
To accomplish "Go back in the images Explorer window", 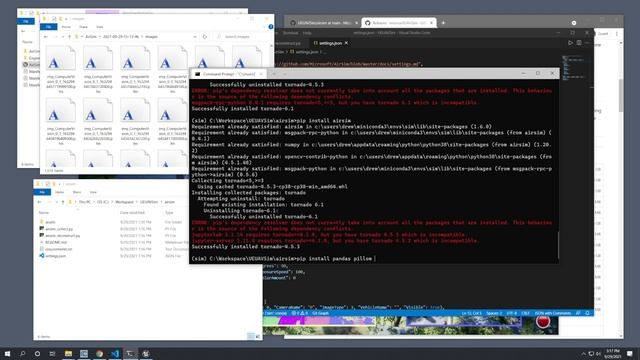I will (46, 37).
